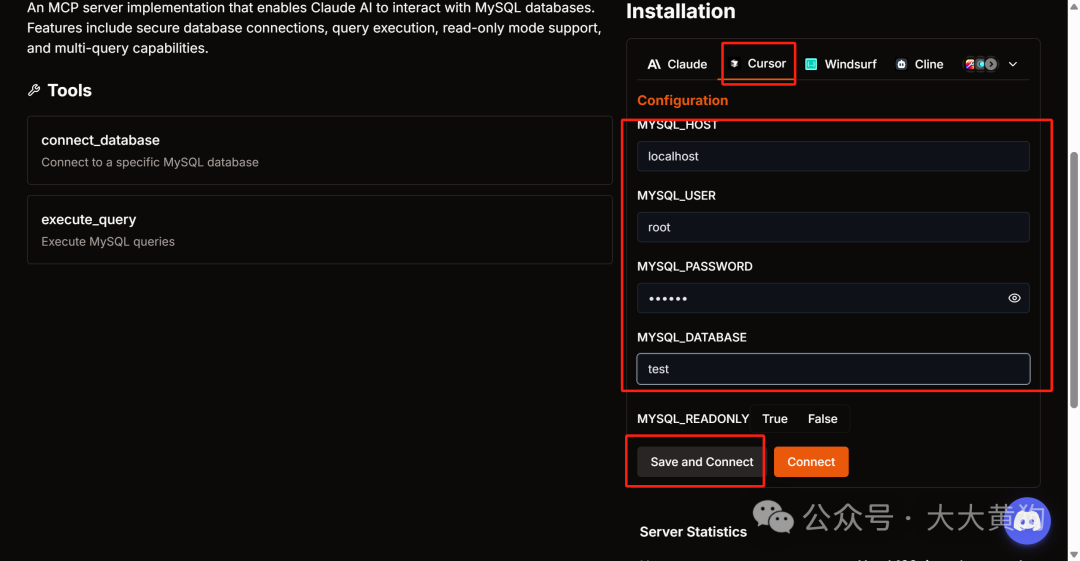Click 'Execute MySQL queries' description text

point(108,242)
